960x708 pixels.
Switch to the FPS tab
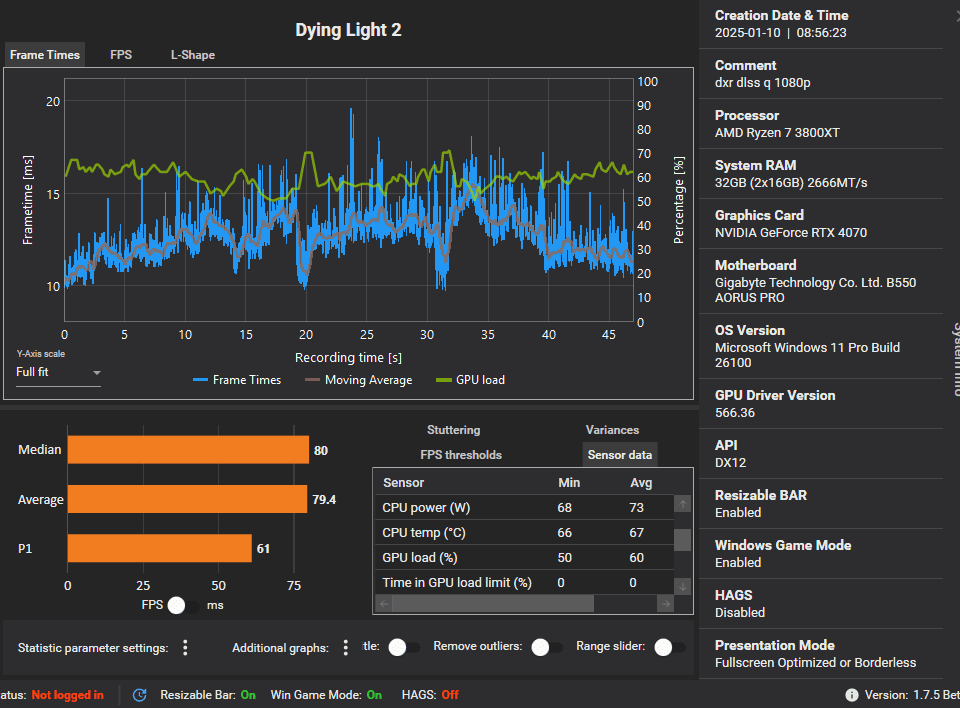tap(121, 55)
